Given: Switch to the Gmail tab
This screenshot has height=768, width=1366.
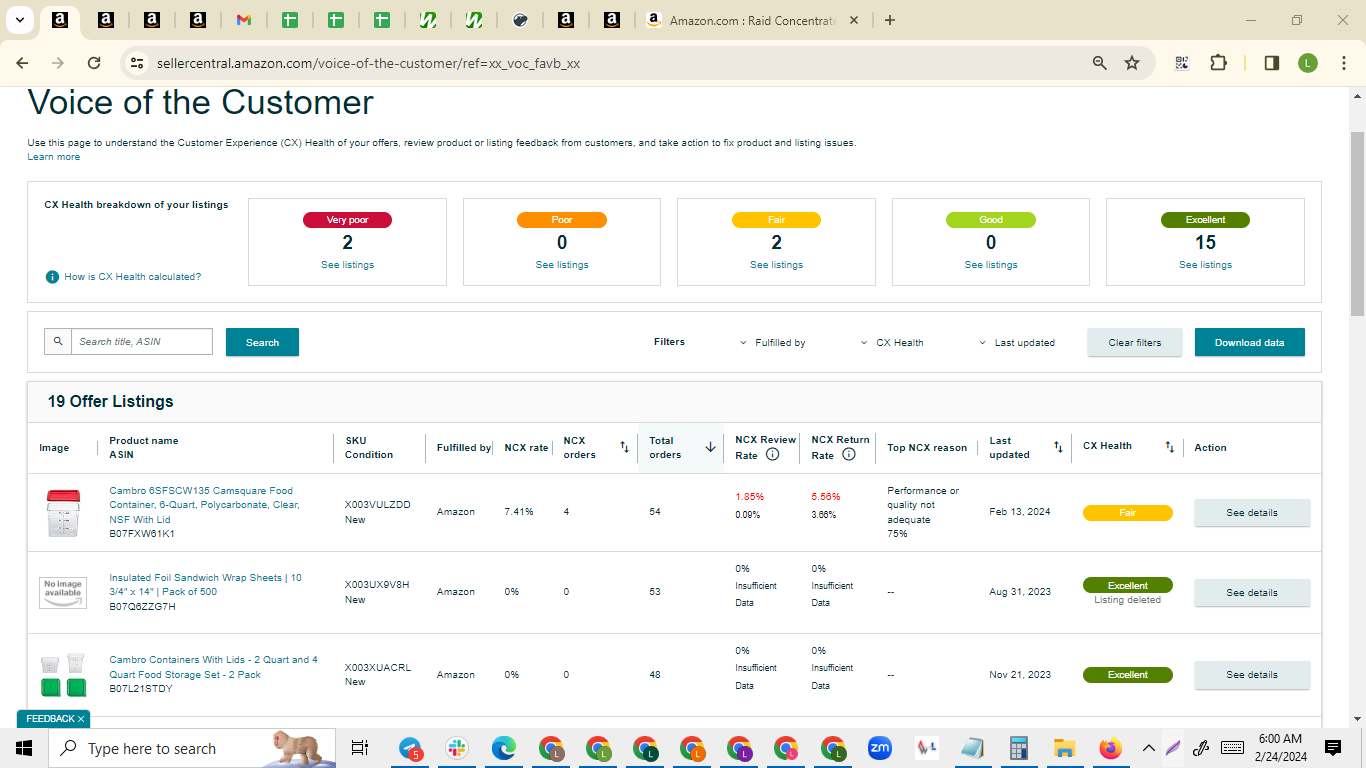Looking at the screenshot, I should (x=244, y=20).
